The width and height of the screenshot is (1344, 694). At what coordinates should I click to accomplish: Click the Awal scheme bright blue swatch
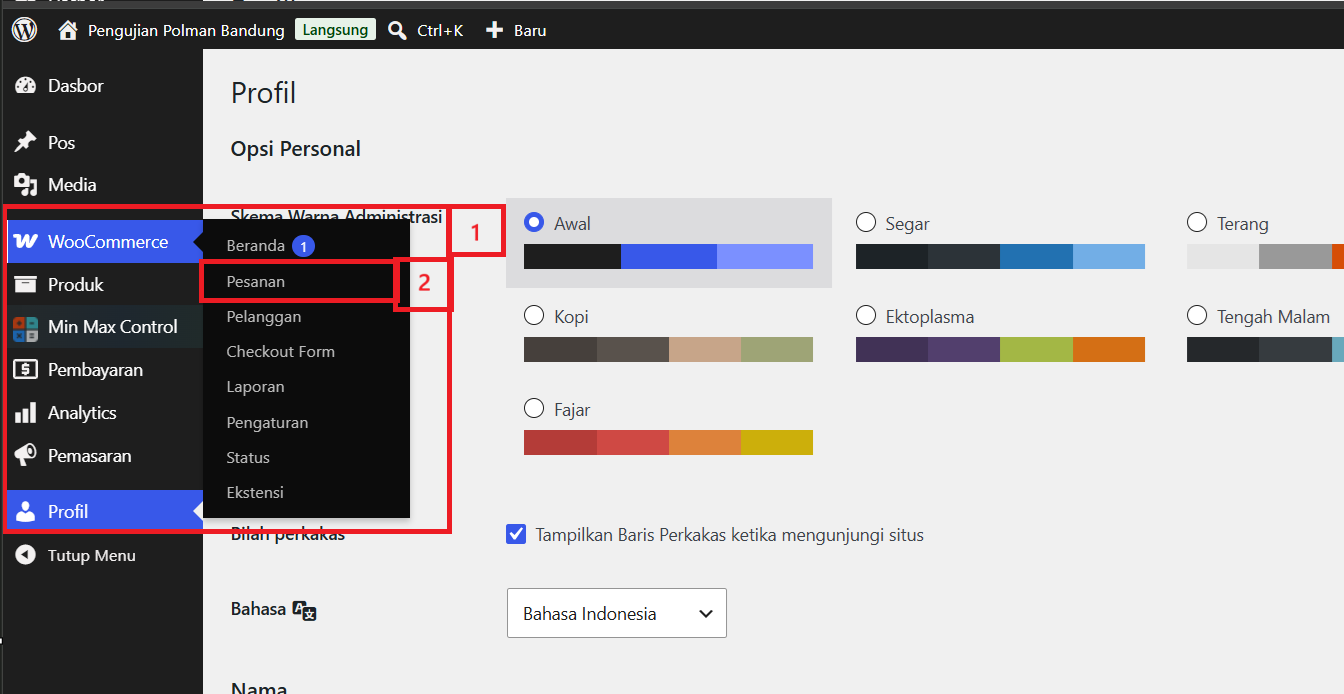669,257
